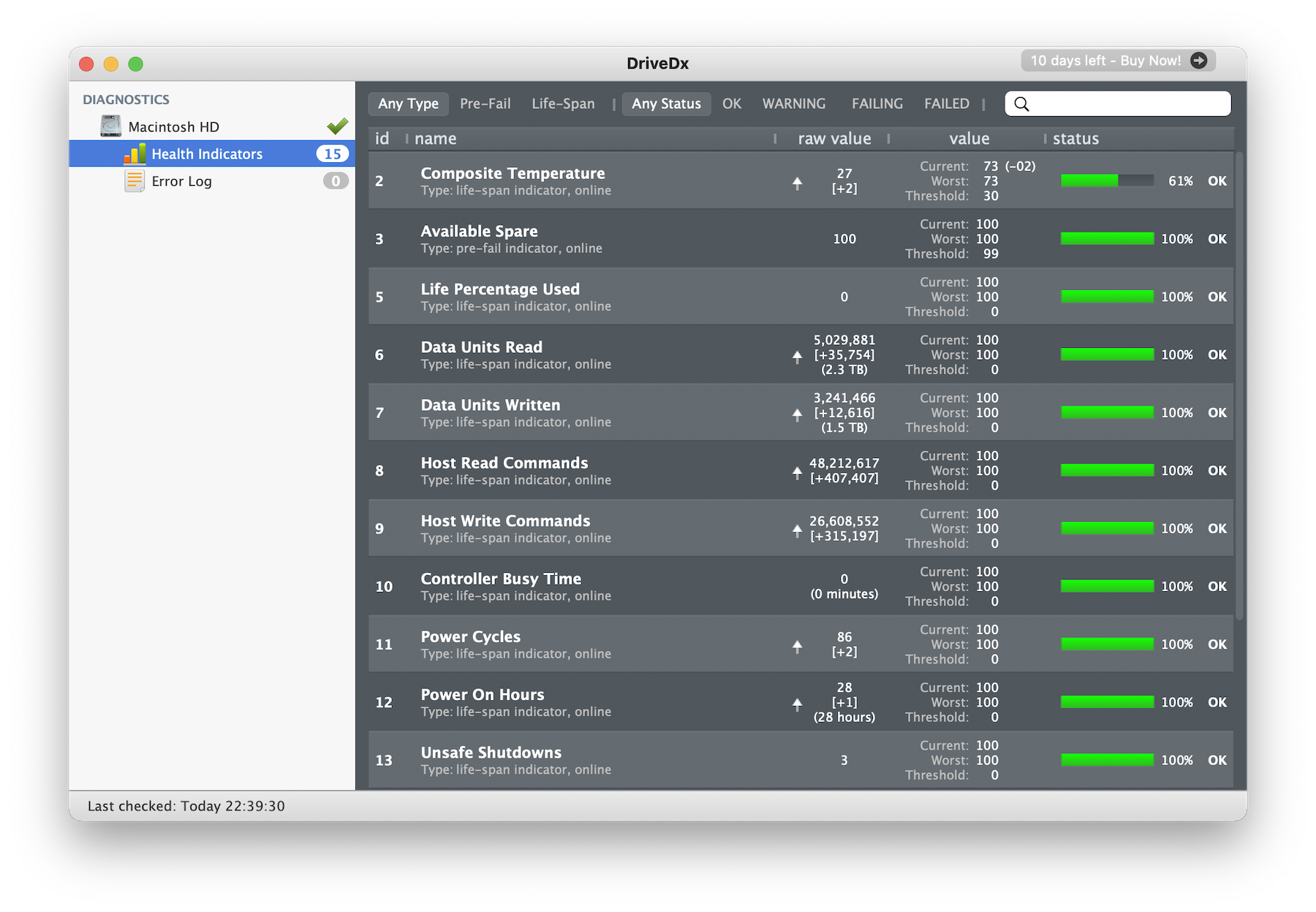This screenshot has height=912, width=1316.
Task: Select Macintosh HD in the sidebar
Action: point(212,126)
